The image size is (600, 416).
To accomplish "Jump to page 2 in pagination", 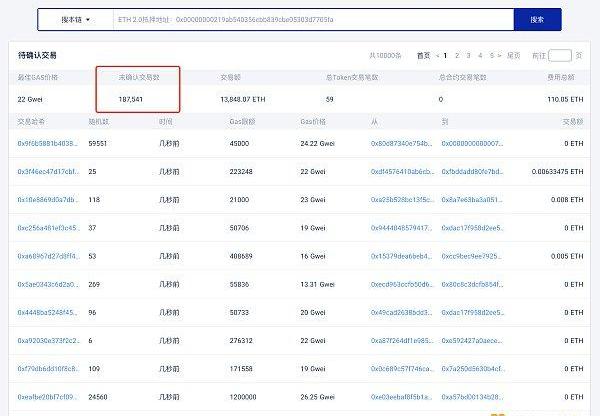I will pos(458,55).
